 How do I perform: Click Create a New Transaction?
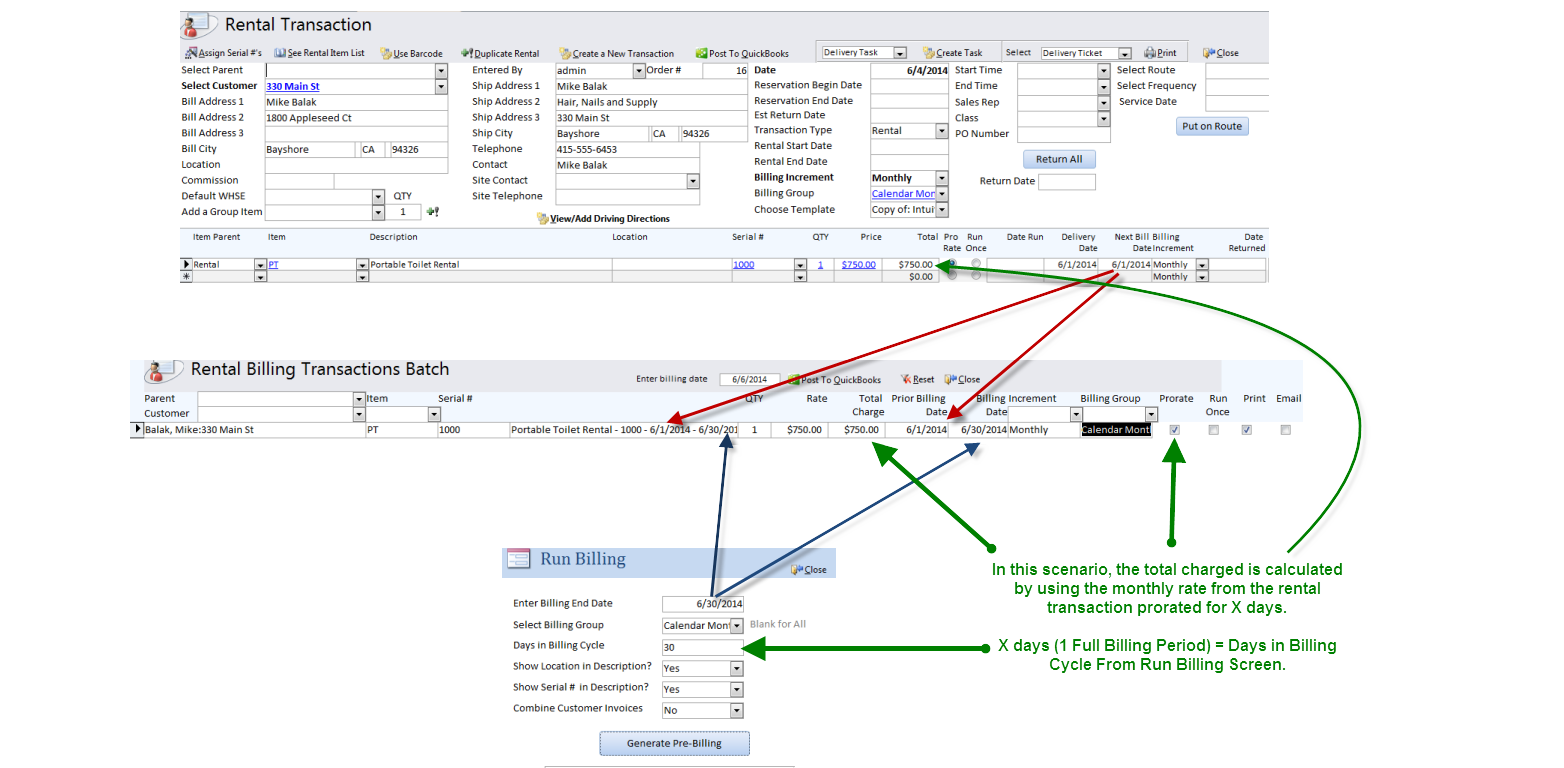pos(565,54)
